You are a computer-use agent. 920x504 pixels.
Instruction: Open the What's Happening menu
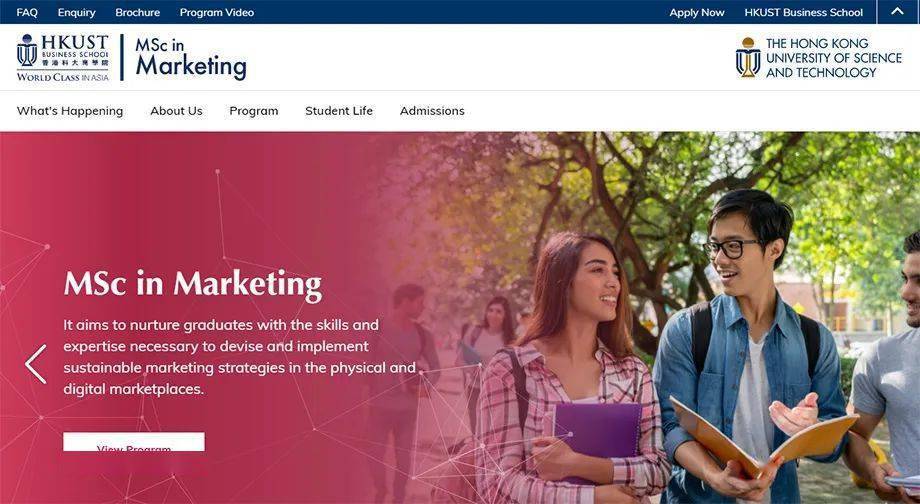click(70, 111)
